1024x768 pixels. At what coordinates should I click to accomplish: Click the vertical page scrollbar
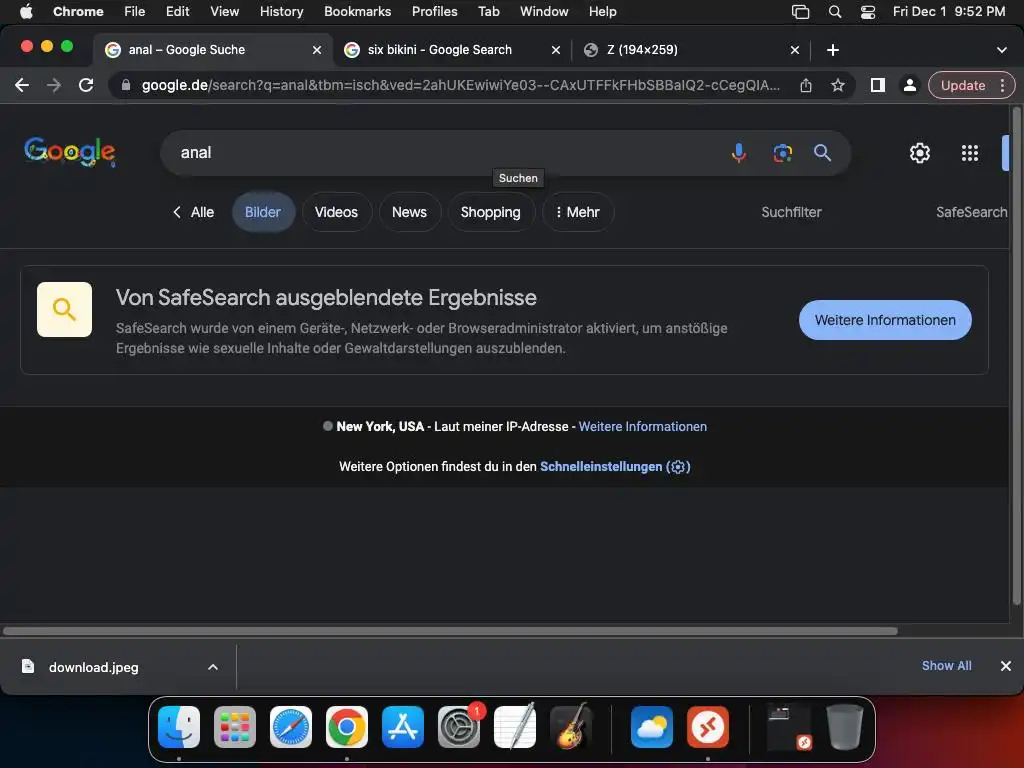point(1016,356)
